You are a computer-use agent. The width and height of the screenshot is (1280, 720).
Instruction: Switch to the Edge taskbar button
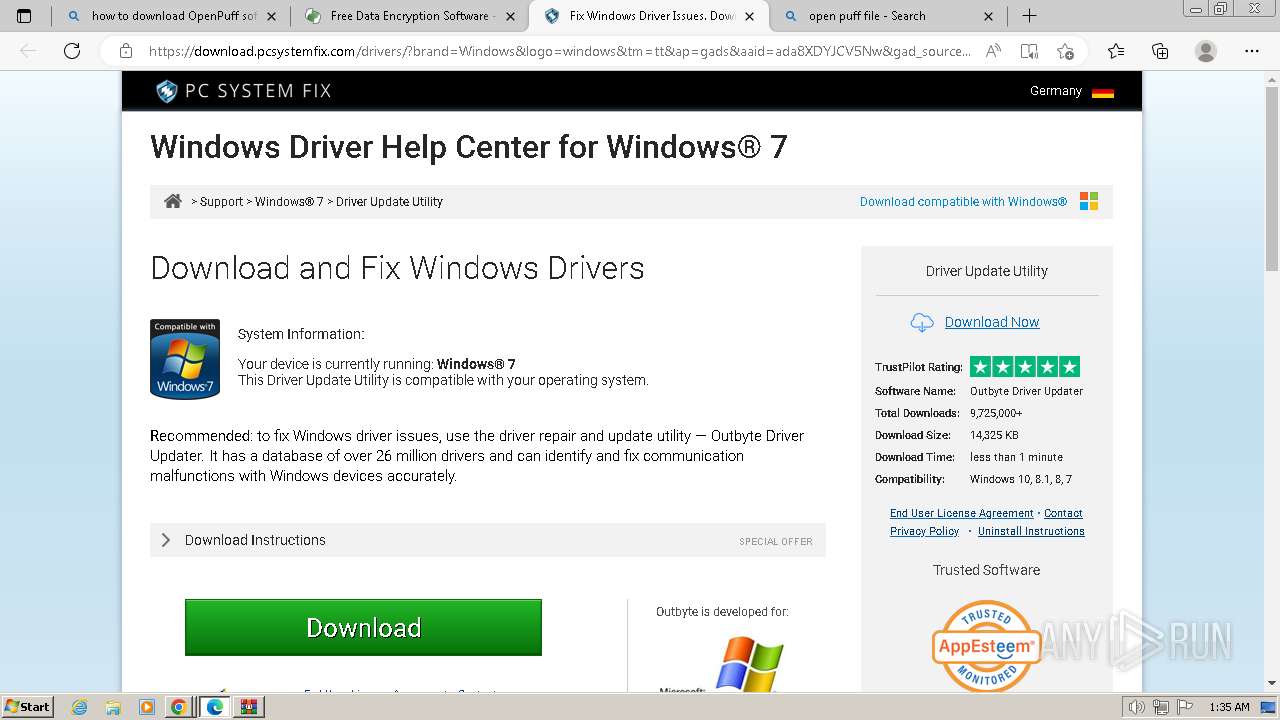(x=214, y=707)
